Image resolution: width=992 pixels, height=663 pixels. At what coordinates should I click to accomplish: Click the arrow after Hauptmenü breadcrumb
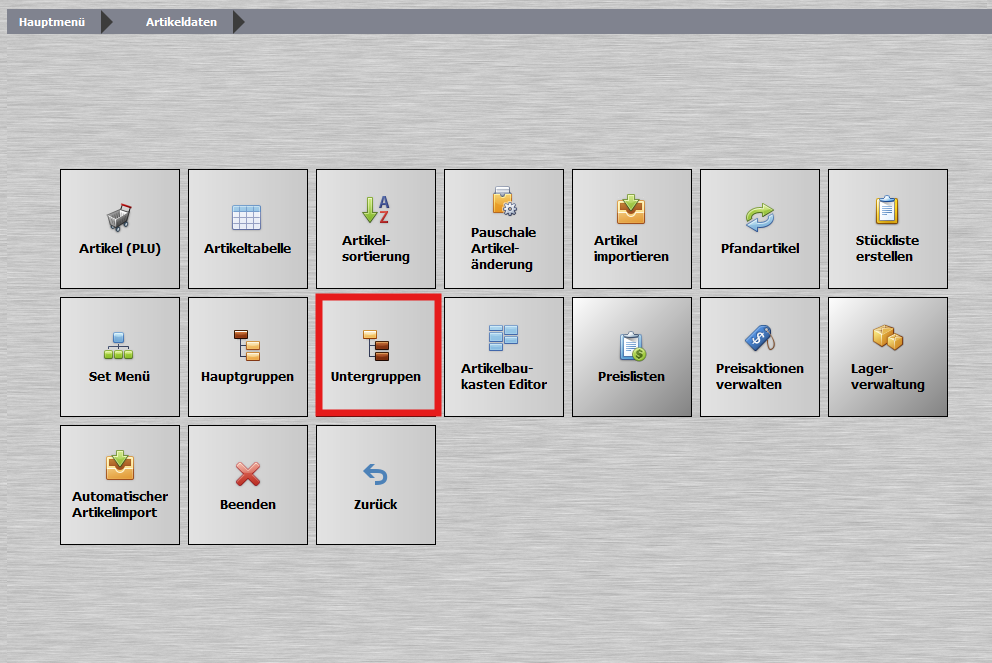pos(107,22)
